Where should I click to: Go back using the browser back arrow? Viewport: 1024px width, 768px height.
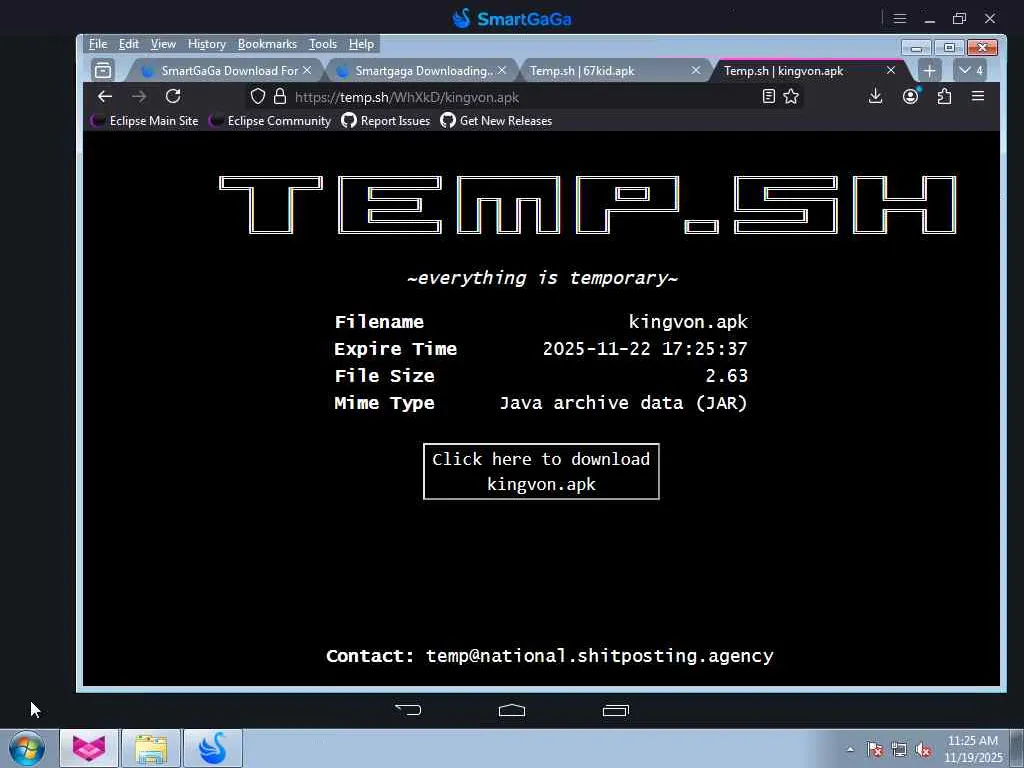coord(105,97)
